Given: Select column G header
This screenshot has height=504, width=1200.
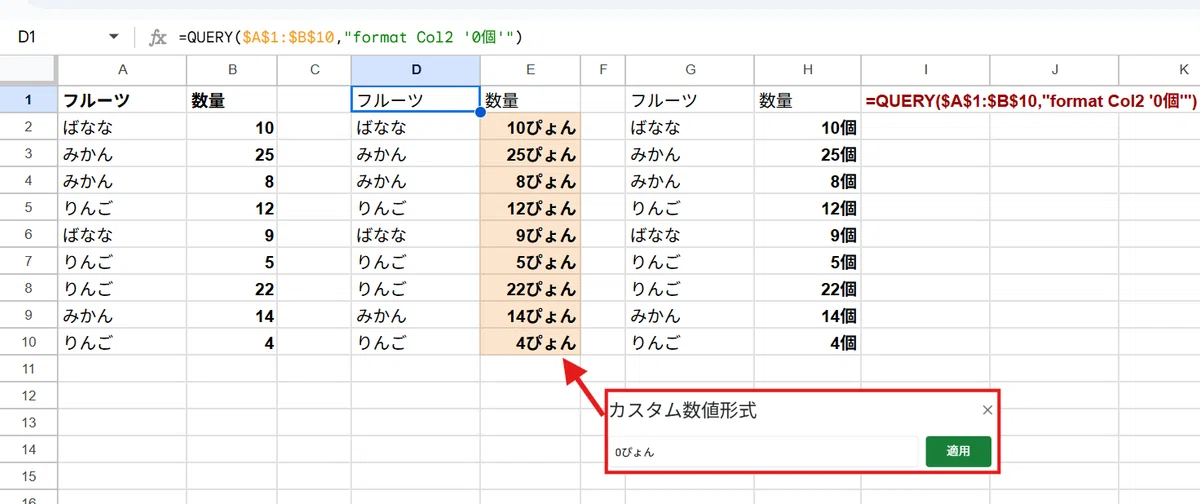Looking at the screenshot, I should 690,69.
